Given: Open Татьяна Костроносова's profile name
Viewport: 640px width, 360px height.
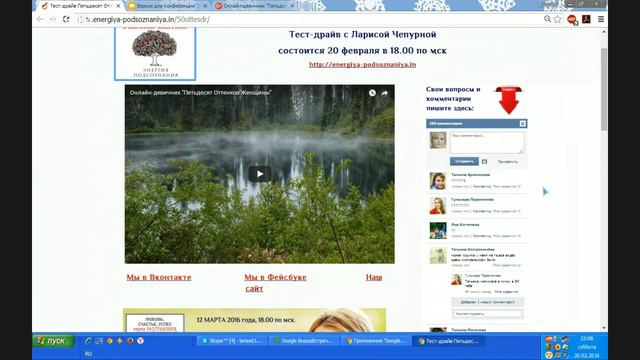Looking at the screenshot, I should pyautogui.click(x=473, y=249).
